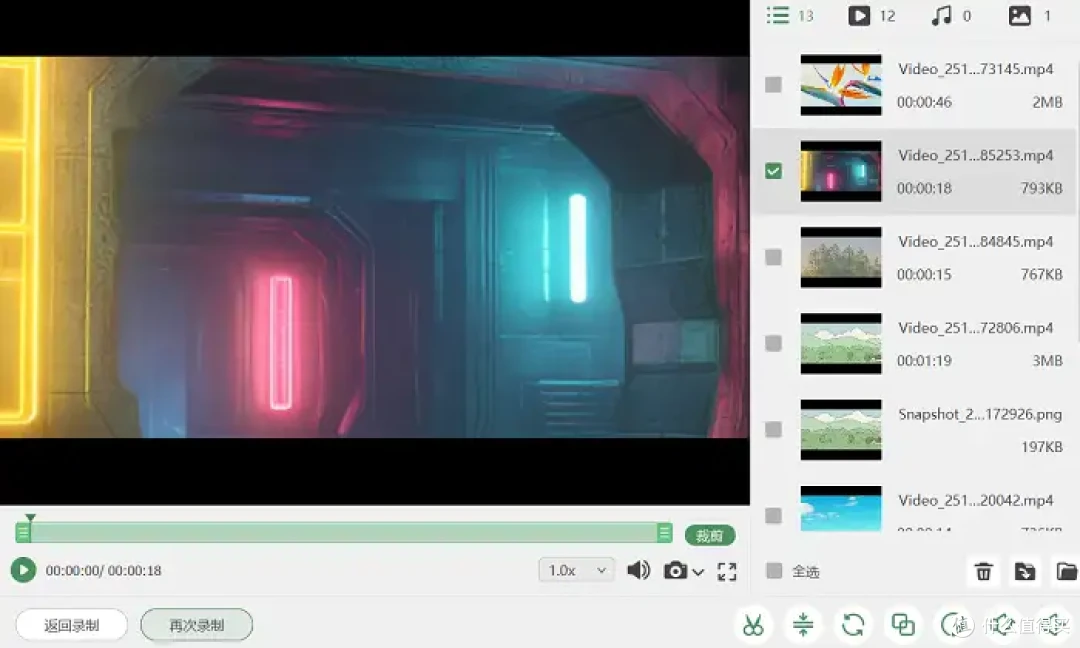Delete selected files with trash icon
This screenshot has width=1080, height=648.
984,571
